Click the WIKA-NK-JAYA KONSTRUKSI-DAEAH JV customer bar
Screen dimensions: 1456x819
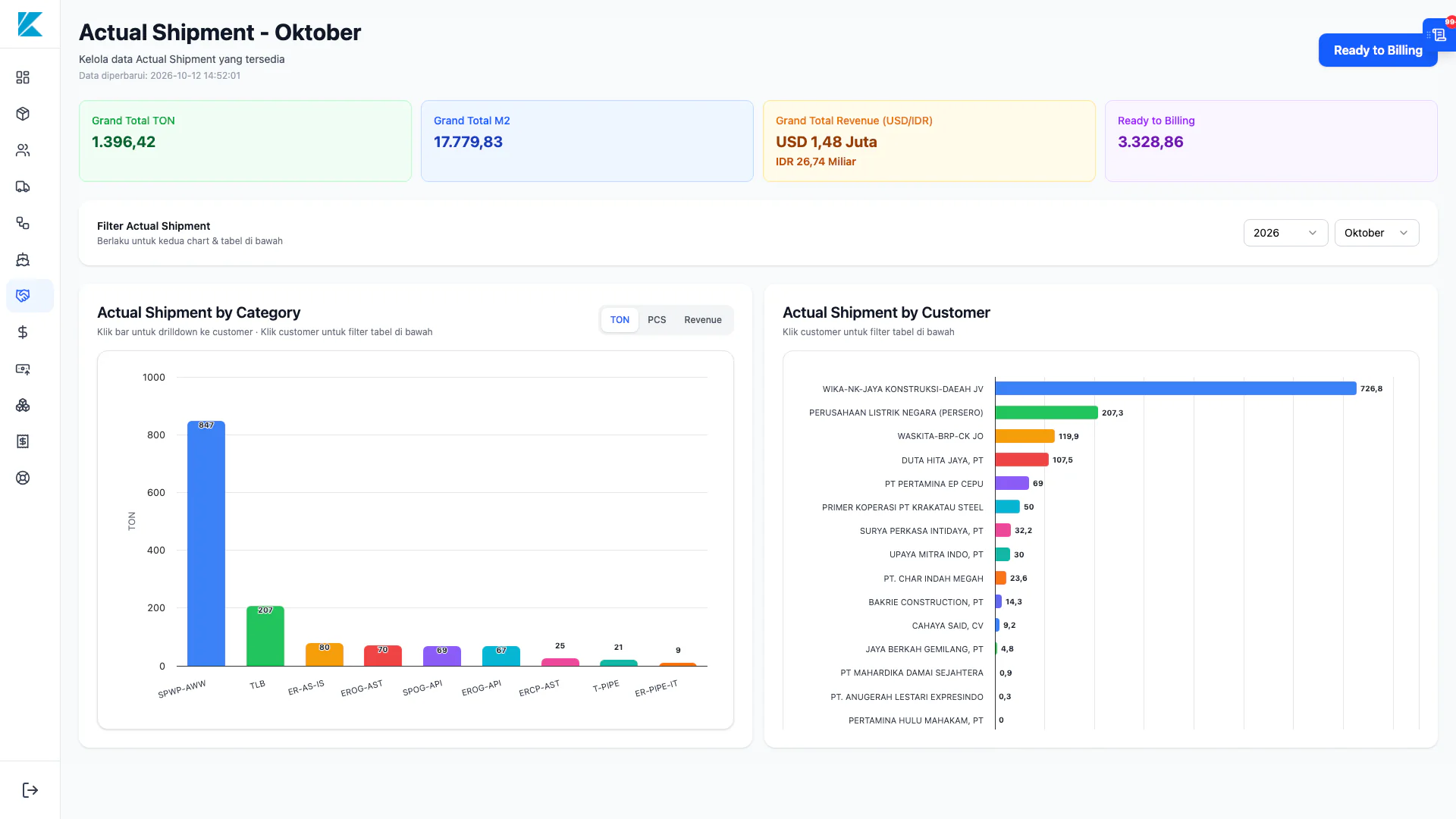point(1175,388)
